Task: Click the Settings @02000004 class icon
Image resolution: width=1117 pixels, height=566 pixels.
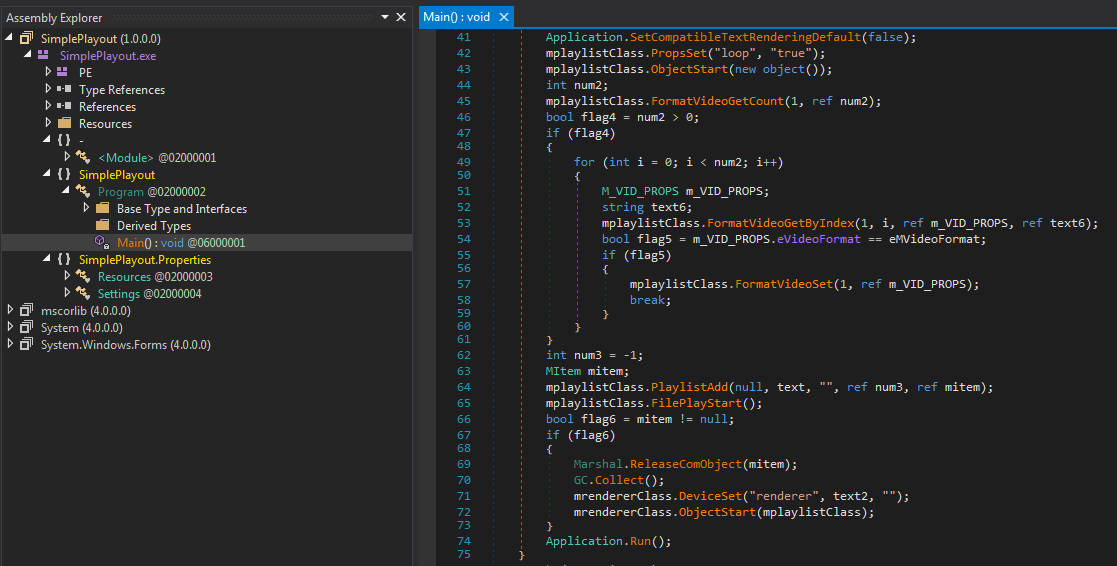Action: (x=83, y=294)
